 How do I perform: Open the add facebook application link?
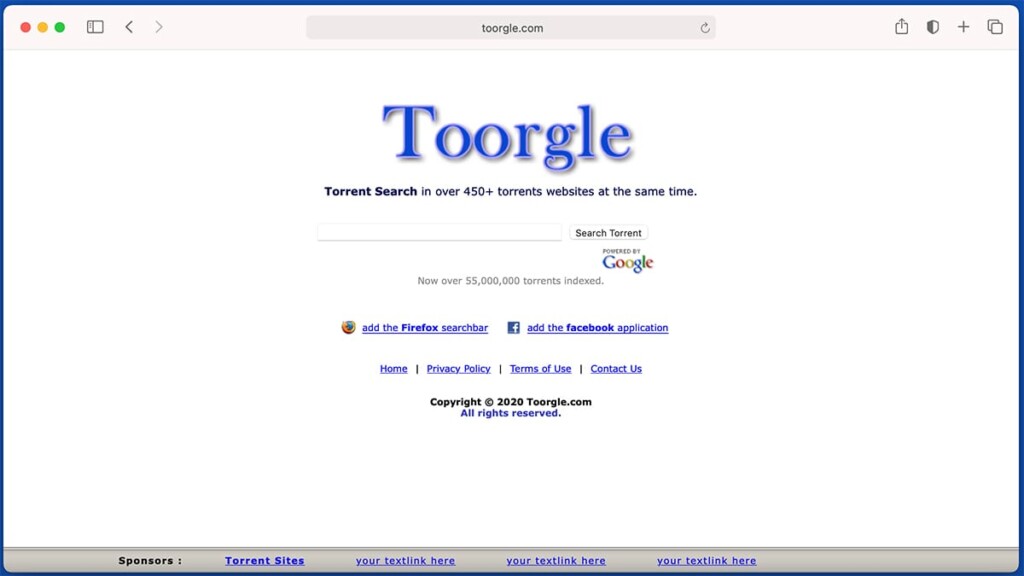click(598, 328)
